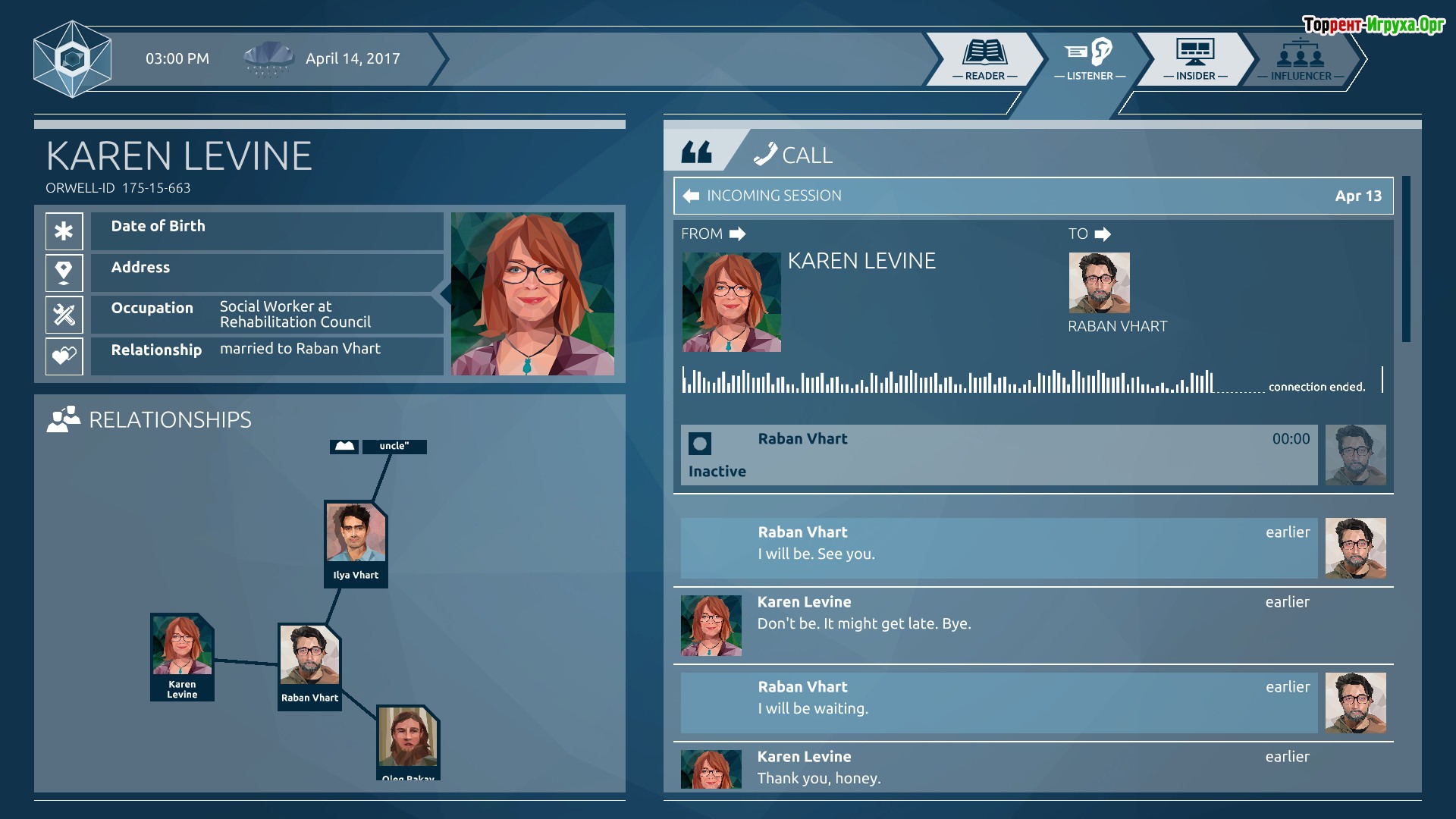
Task: Select the Influencer tab
Action: (1300, 59)
